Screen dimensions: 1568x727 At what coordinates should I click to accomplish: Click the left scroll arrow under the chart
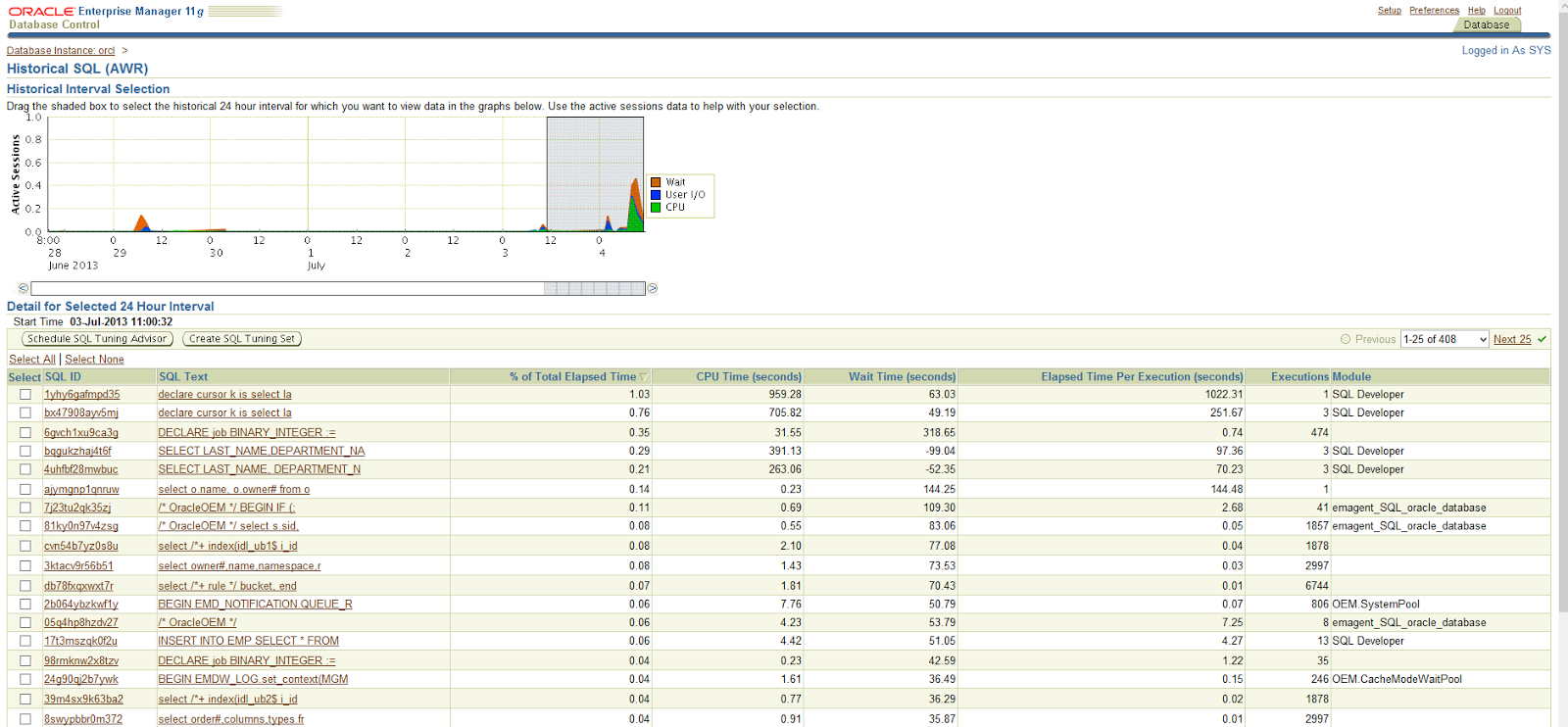pyautogui.click(x=24, y=288)
